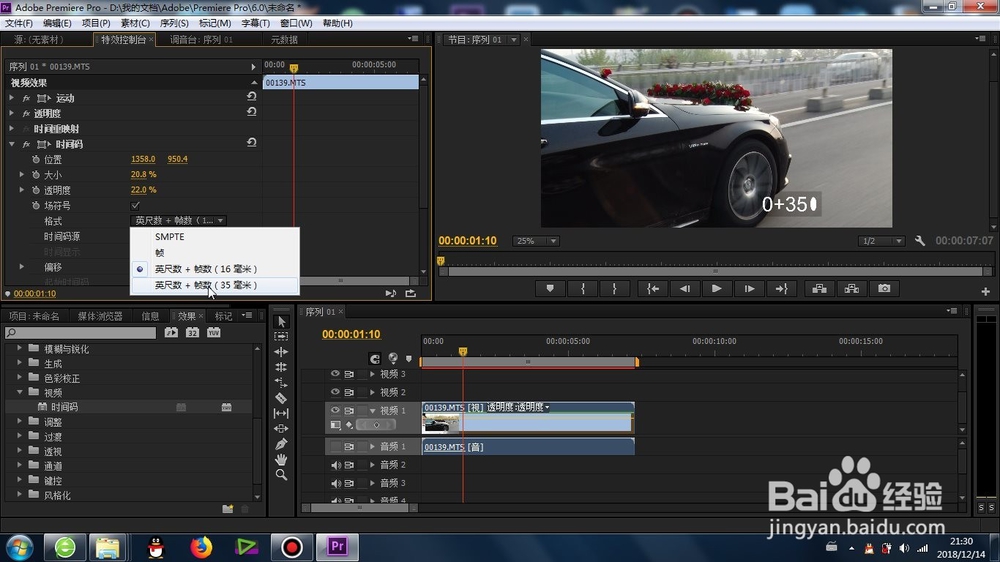This screenshot has height=562, width=1000.
Task: Open the button editor plus icon
Action: 985,292
